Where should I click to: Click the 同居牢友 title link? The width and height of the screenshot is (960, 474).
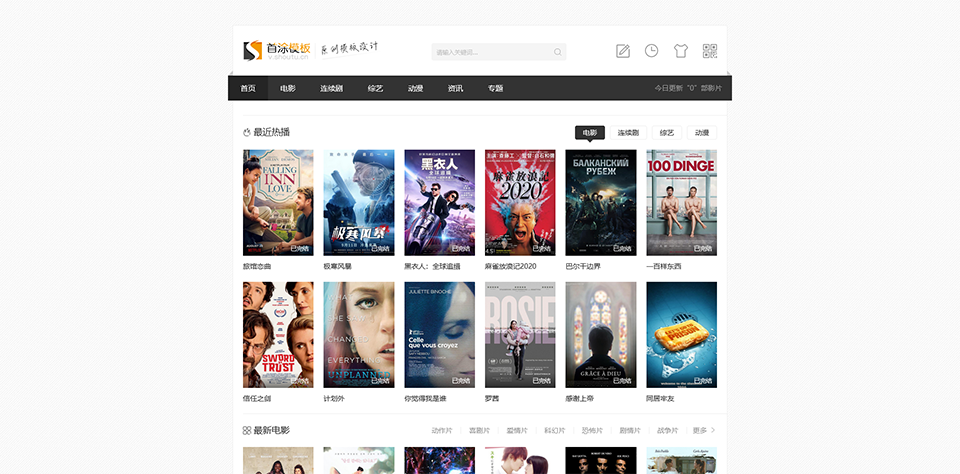(x=661, y=399)
